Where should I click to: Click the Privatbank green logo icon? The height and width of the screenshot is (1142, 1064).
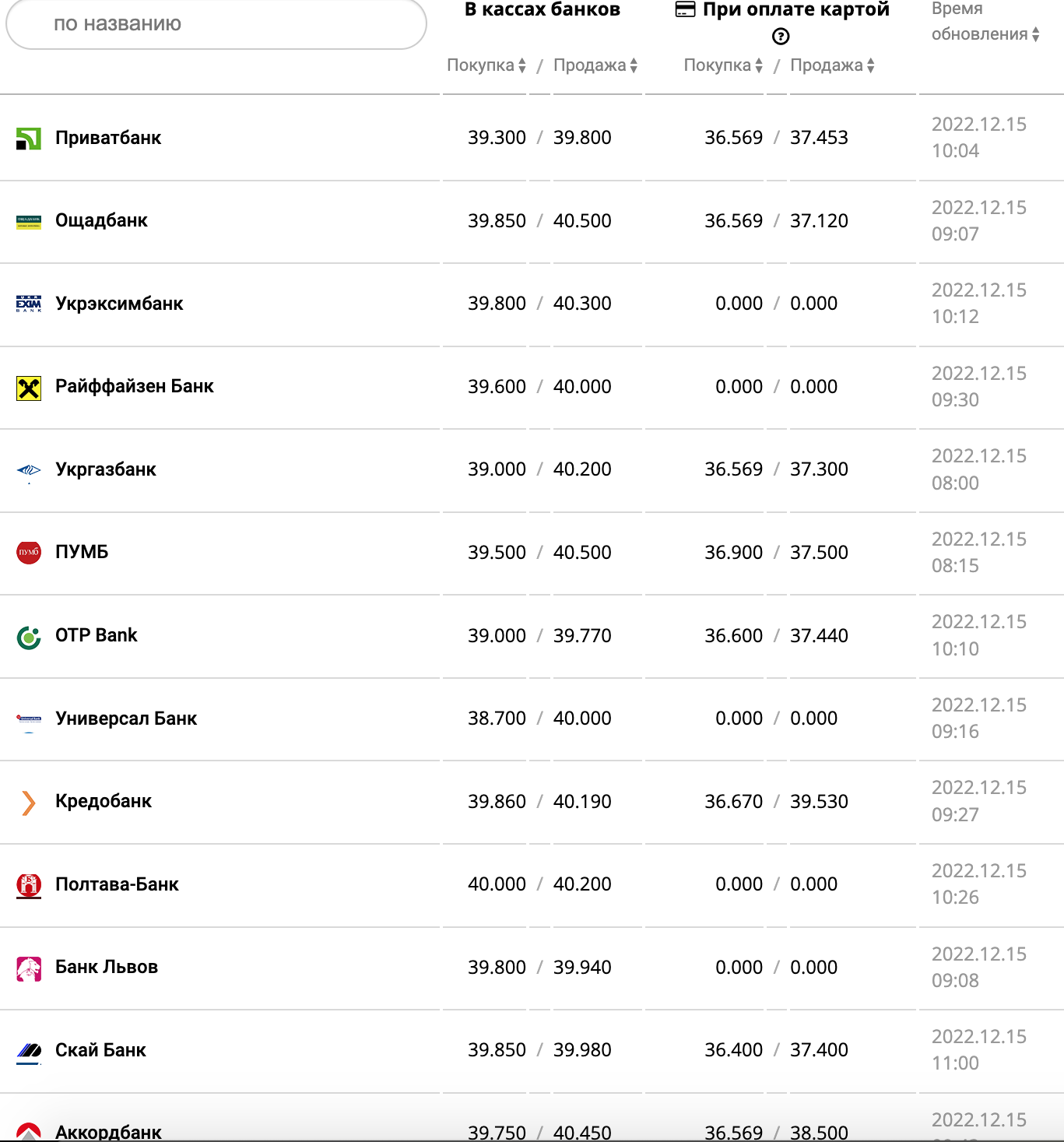tap(29, 139)
